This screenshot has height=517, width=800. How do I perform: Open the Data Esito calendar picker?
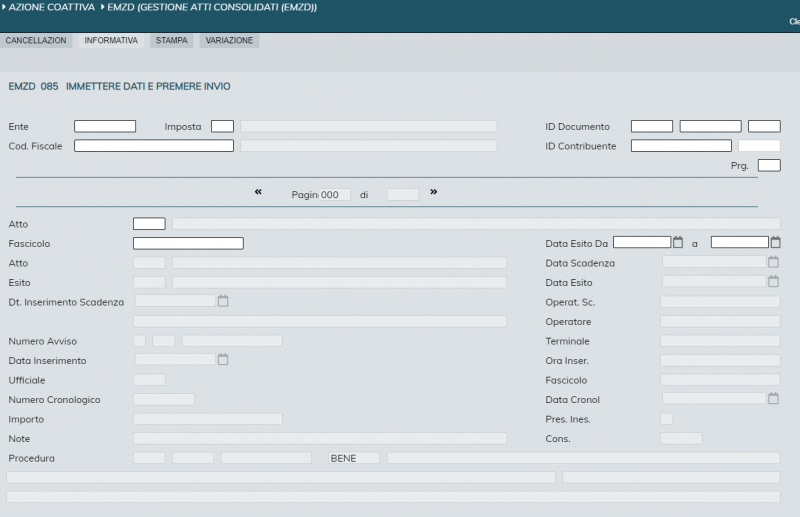click(773, 282)
